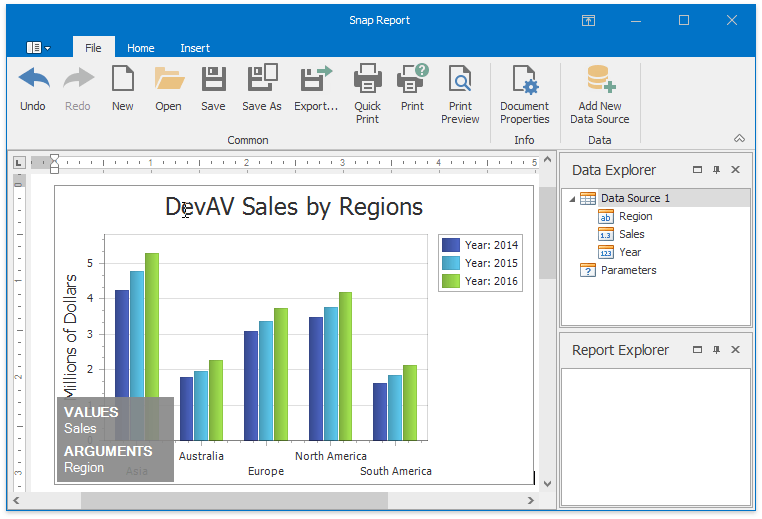Collapse the Data Source 1 tree node
The width and height of the screenshot is (762, 519).
coord(572,199)
